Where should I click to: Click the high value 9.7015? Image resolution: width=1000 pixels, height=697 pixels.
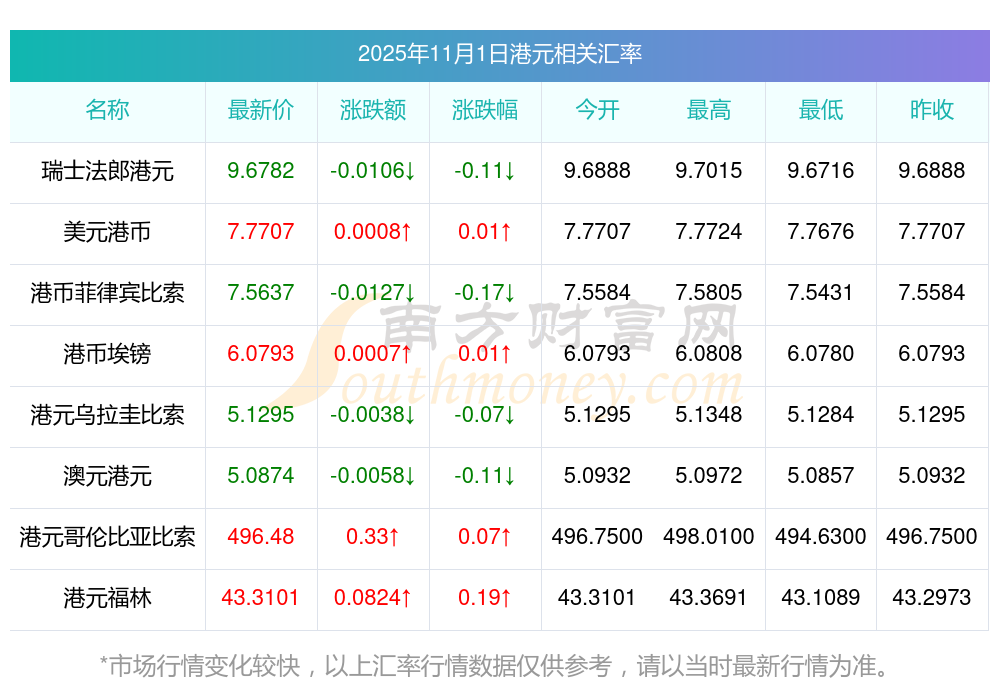[x=709, y=170]
